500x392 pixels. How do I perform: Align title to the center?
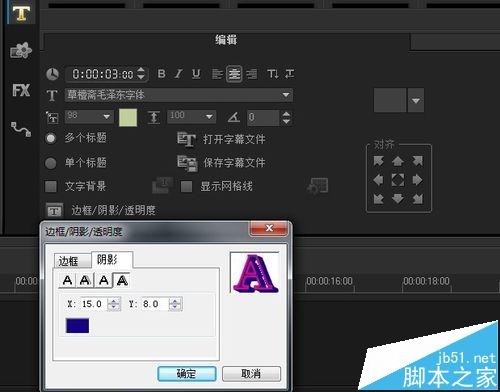(x=398, y=180)
